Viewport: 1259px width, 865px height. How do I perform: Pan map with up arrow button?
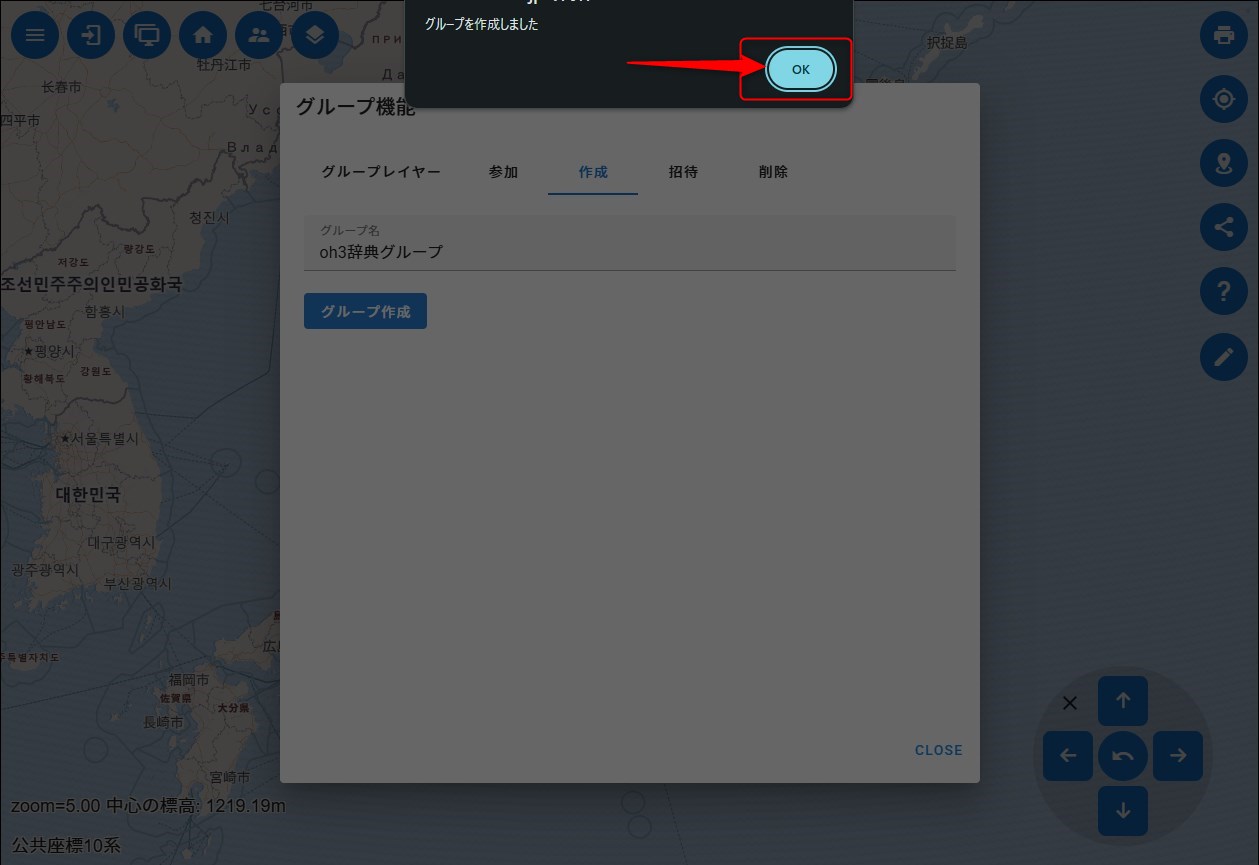pos(1122,701)
